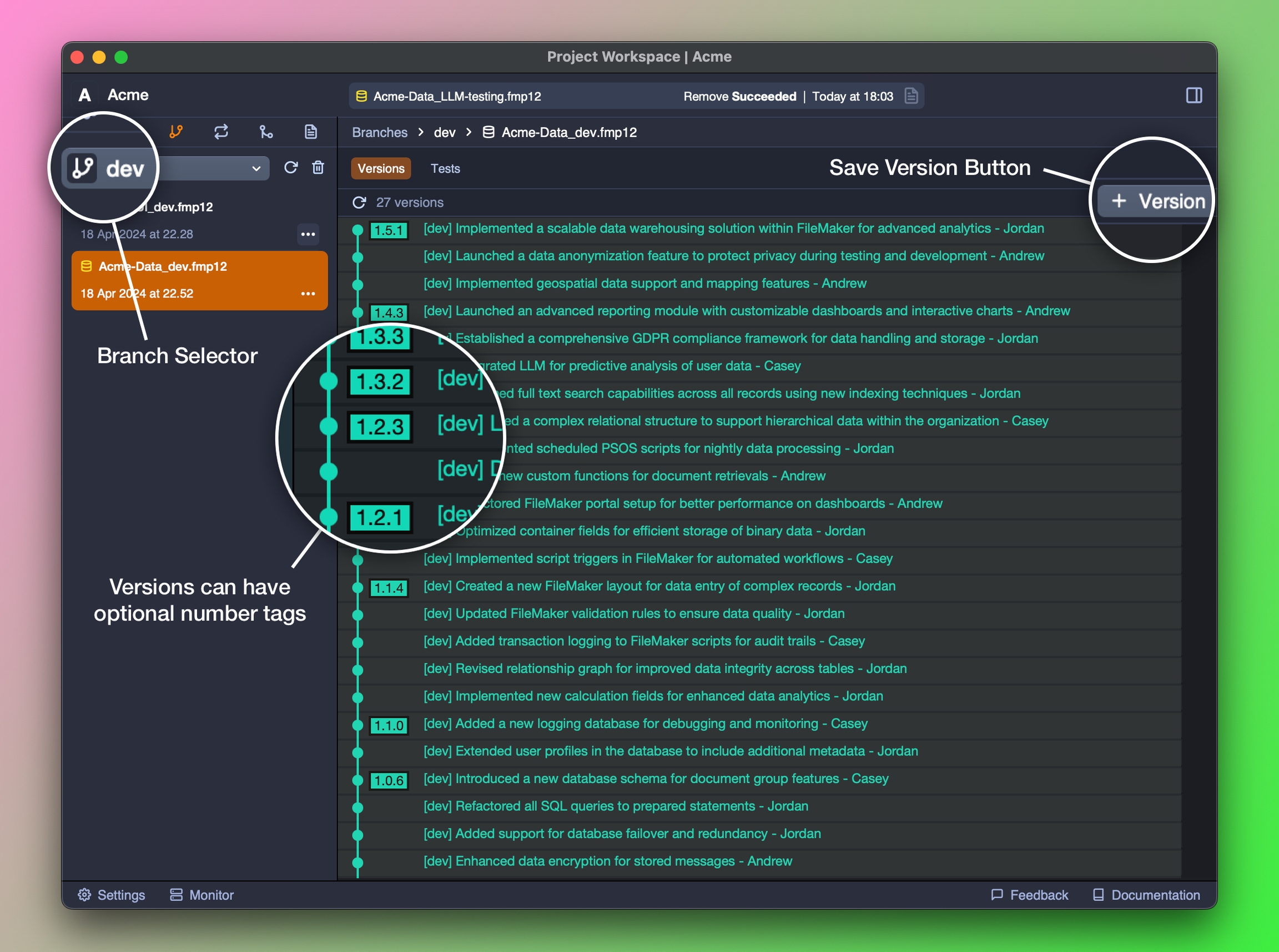Screen dimensions: 1279x952
Task: Click the add Version button
Action: [1157, 201]
